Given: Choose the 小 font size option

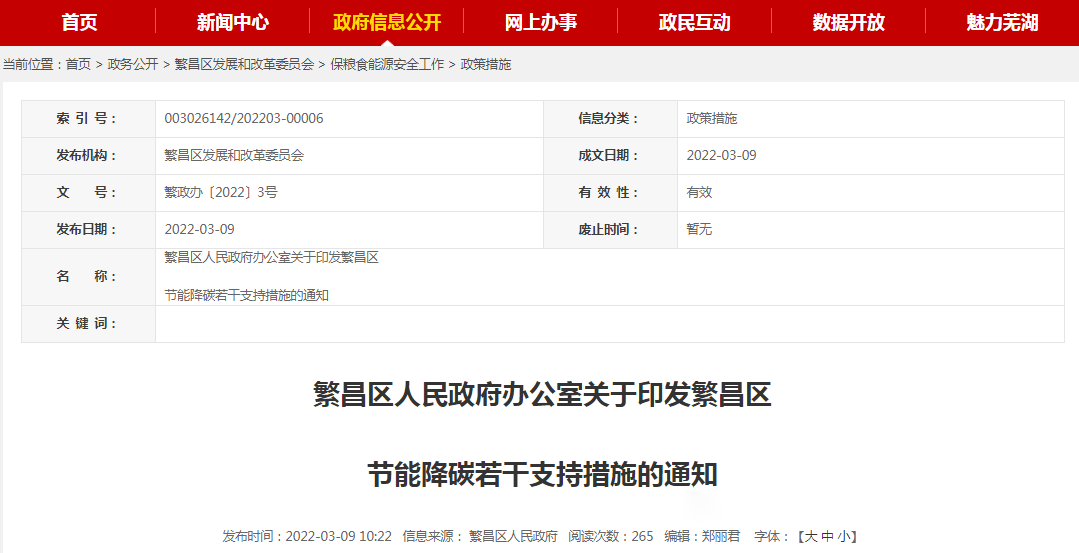Looking at the screenshot, I should 844,536.
